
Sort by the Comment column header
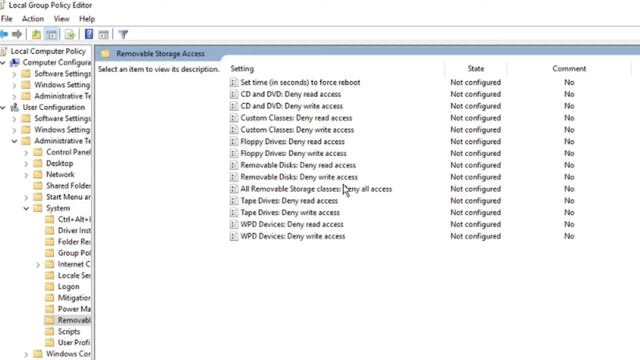[569, 69]
